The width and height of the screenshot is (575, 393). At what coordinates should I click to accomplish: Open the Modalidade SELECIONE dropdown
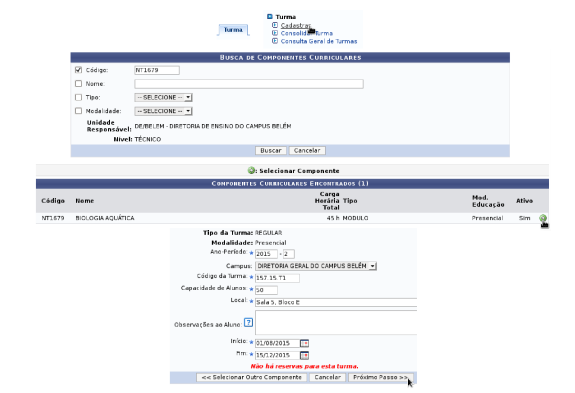164,111
